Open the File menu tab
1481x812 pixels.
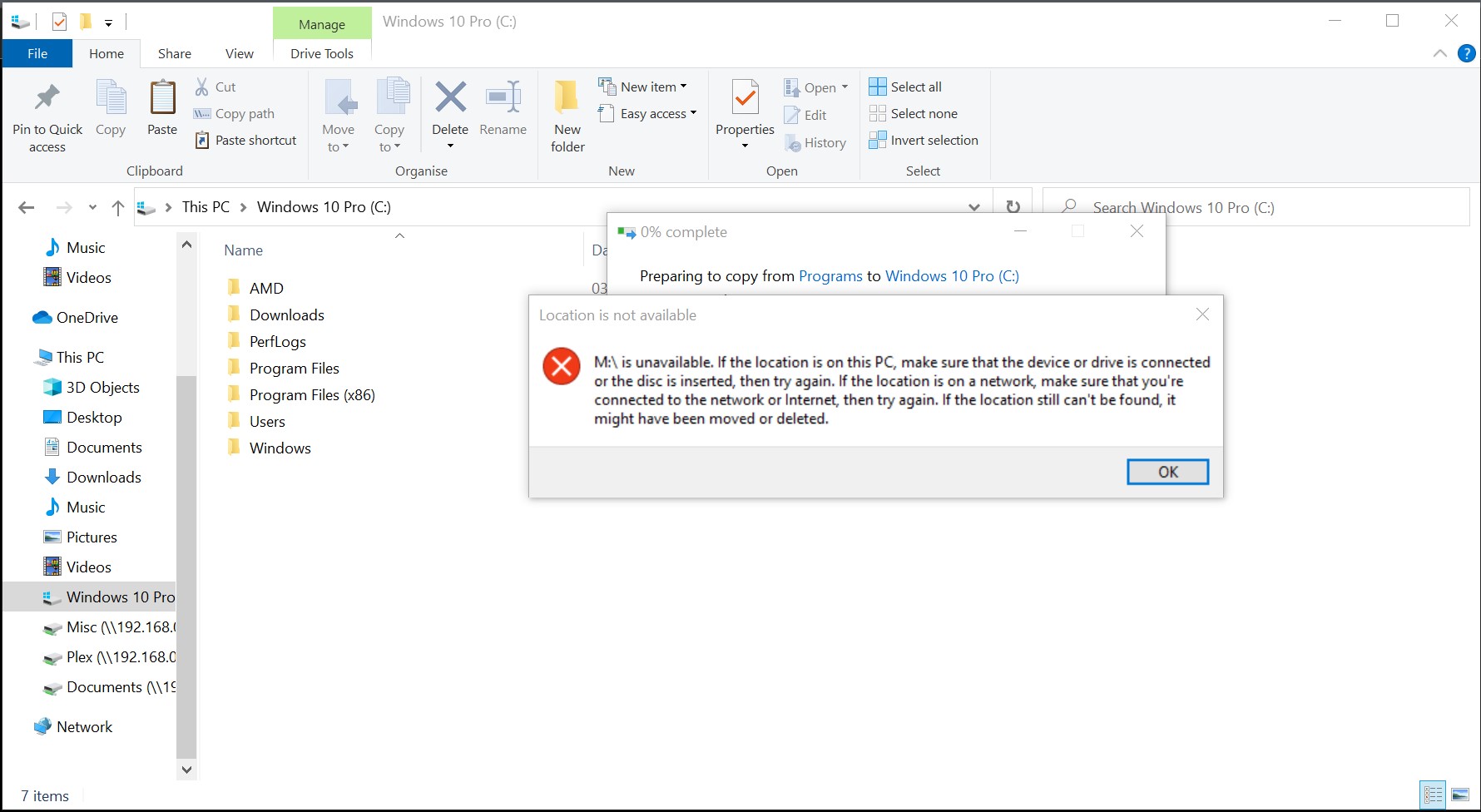coord(37,53)
